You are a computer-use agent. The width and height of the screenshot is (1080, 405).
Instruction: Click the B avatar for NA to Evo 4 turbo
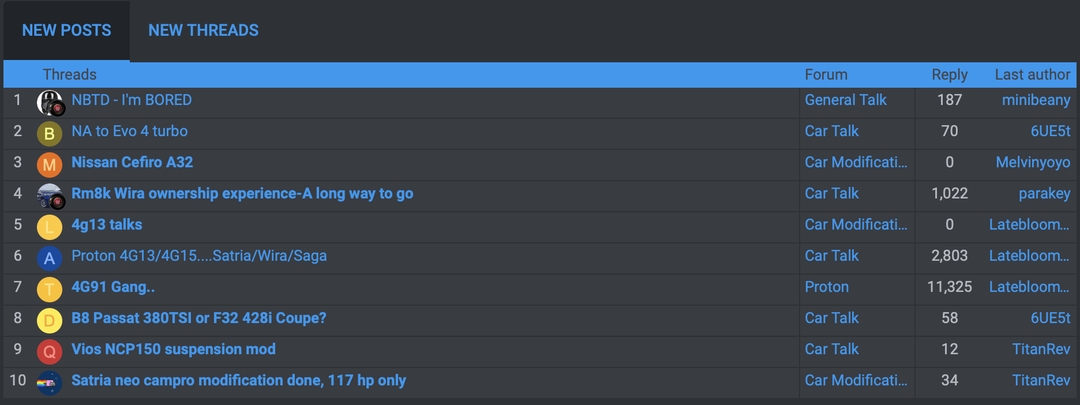click(x=50, y=132)
